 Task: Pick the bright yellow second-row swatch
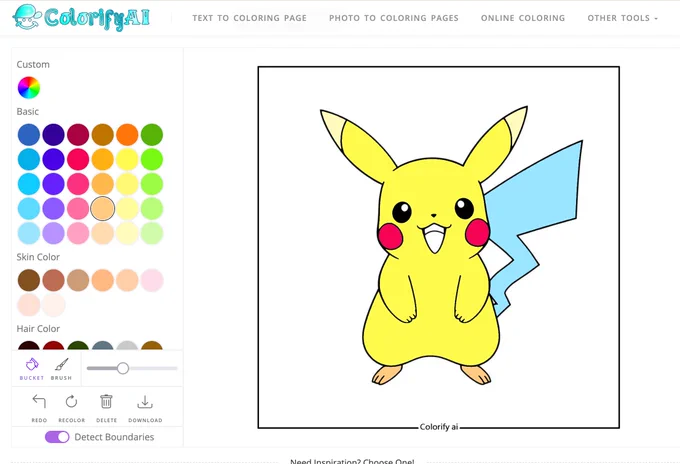coord(127,159)
